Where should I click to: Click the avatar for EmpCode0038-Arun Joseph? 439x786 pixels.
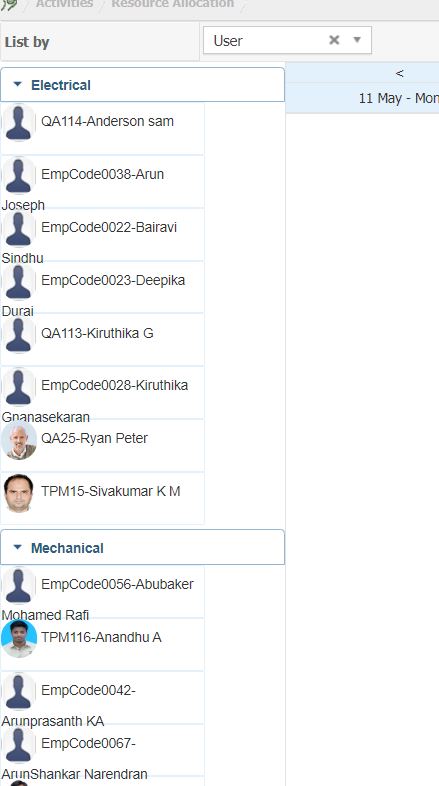[19, 176]
